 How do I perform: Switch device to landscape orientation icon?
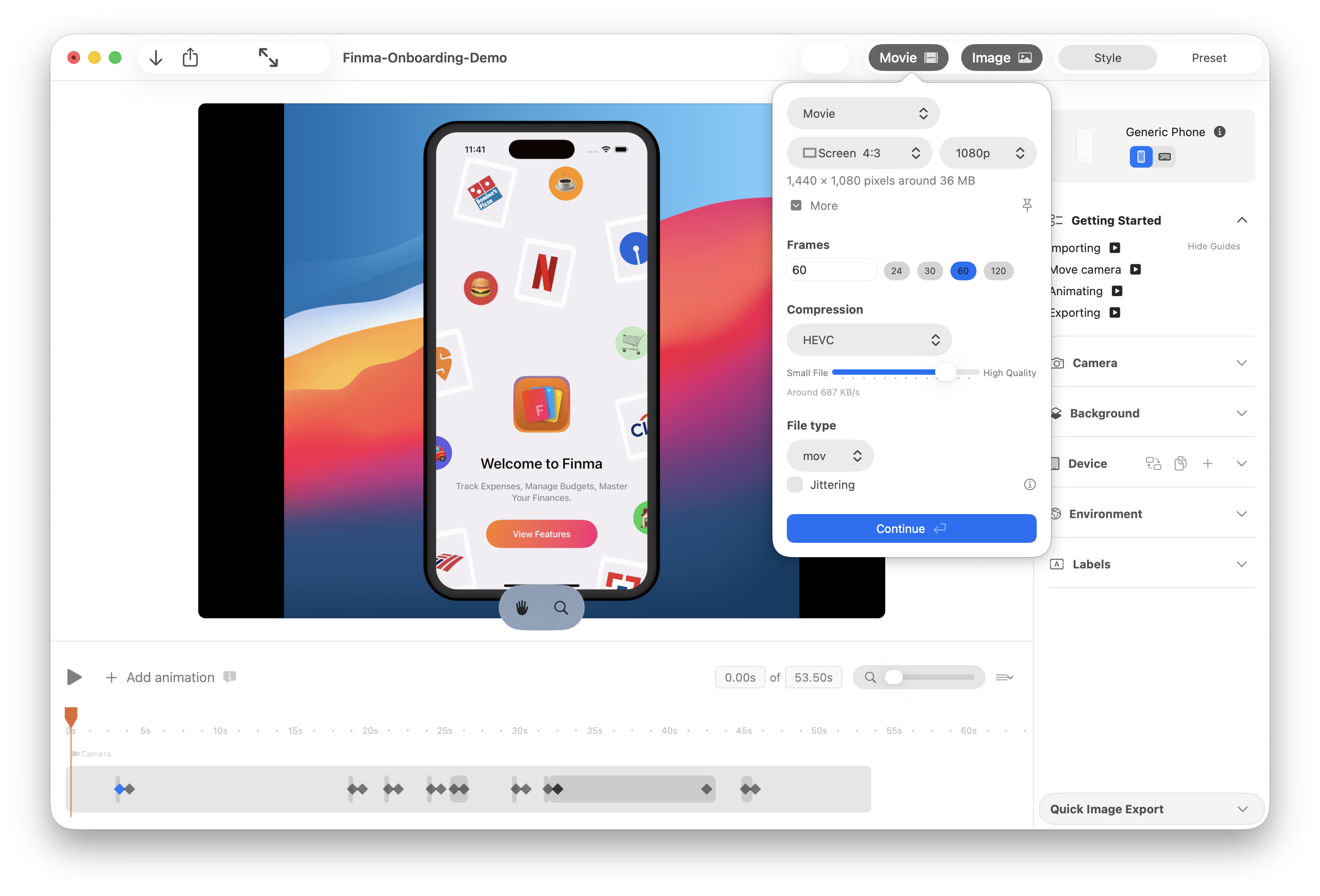[1164, 157]
